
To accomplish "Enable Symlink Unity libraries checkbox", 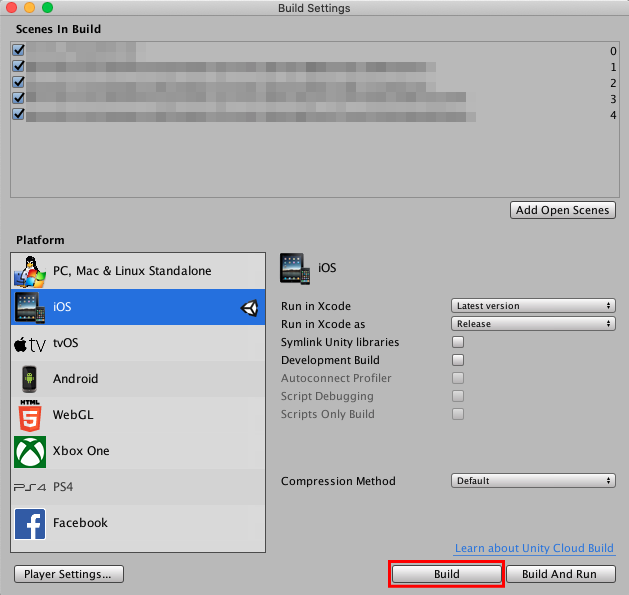I will click(458, 342).
